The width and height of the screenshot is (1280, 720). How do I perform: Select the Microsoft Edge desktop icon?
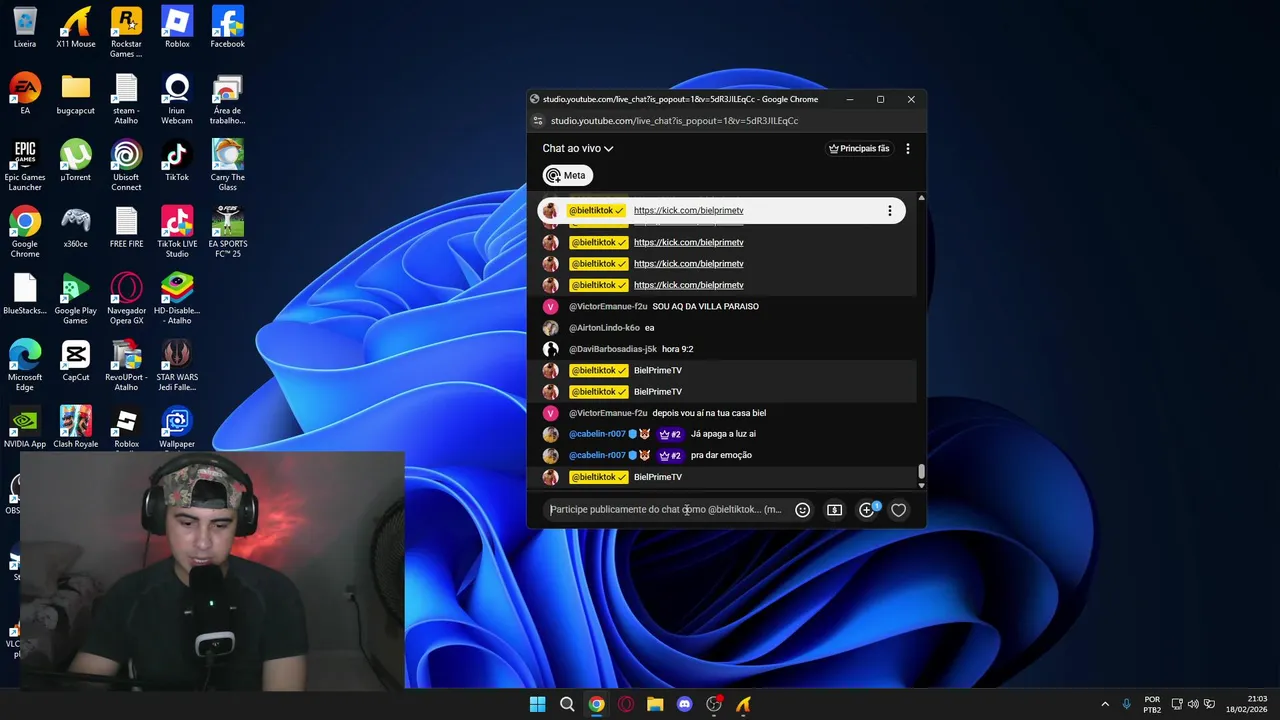click(25, 366)
